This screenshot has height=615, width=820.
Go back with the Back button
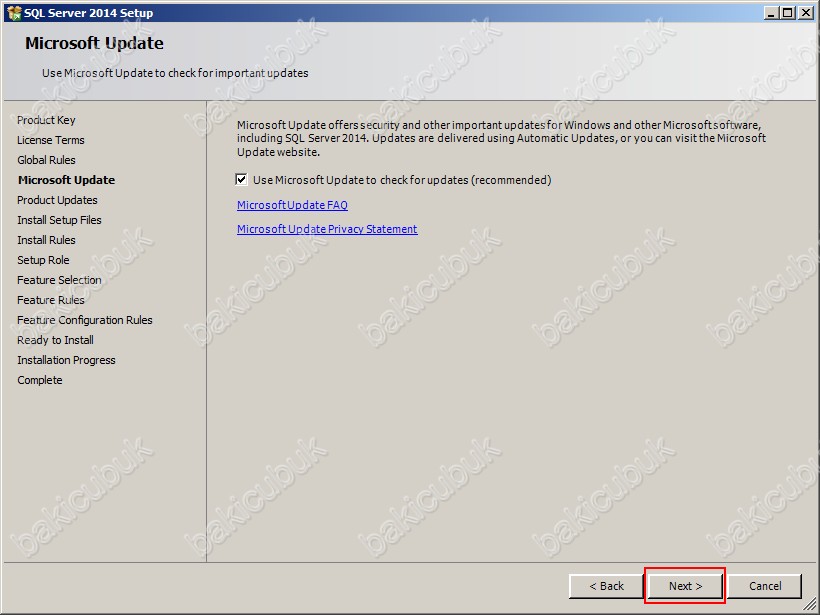[x=606, y=586]
